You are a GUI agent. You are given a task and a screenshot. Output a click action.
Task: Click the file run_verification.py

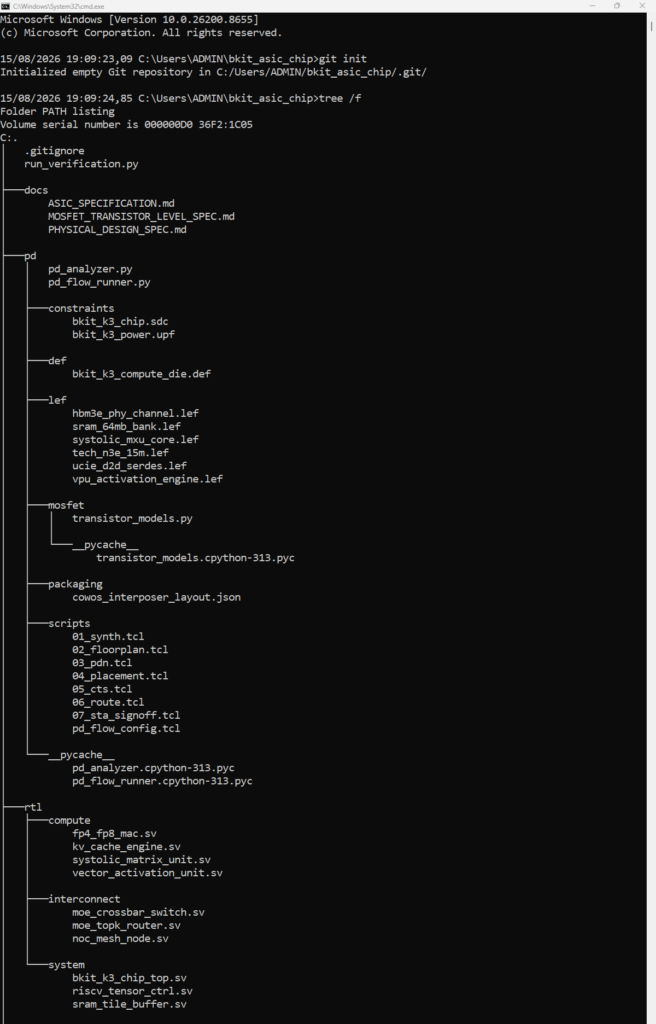point(81,164)
